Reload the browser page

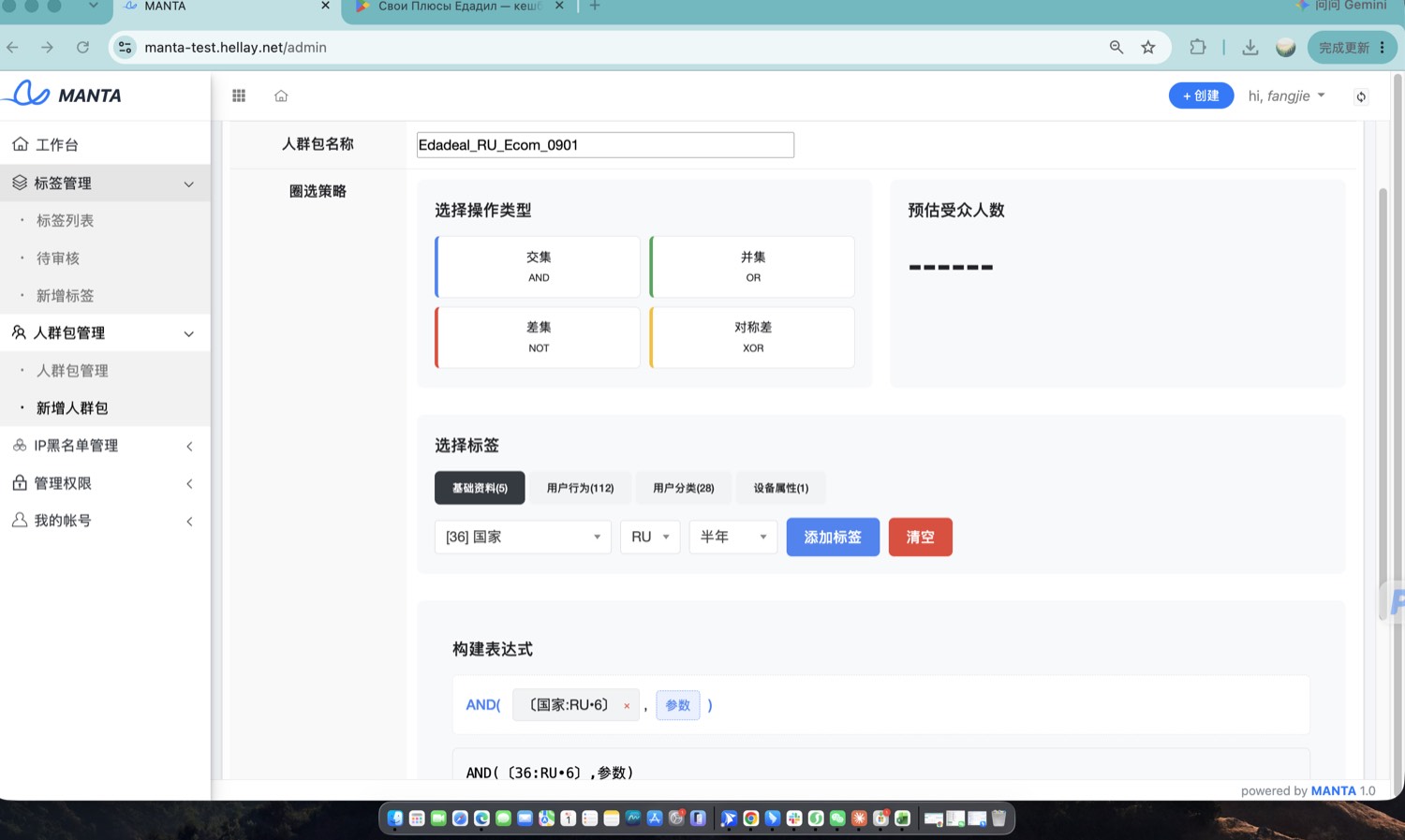[82, 47]
